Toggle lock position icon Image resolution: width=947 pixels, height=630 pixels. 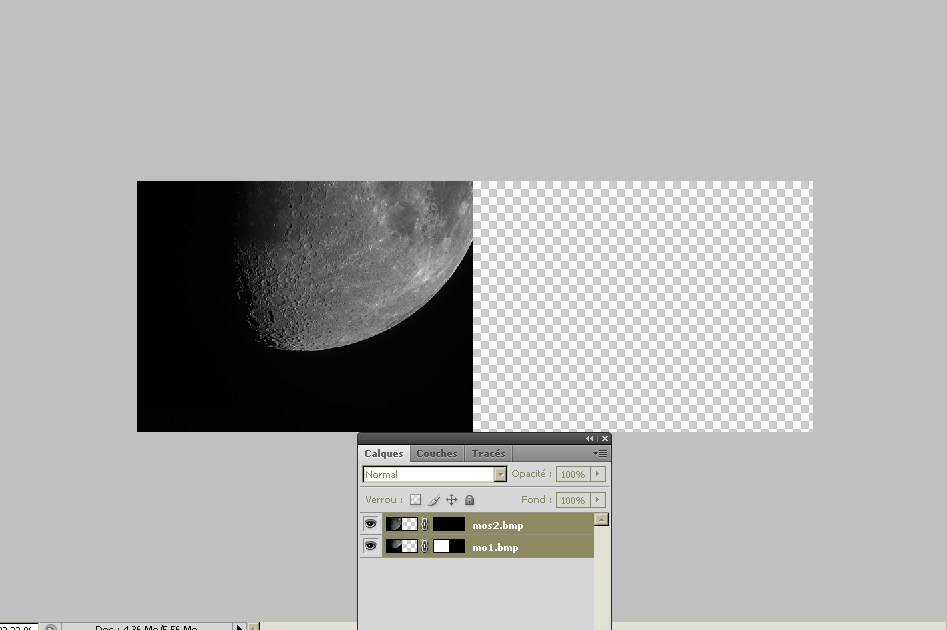451,500
